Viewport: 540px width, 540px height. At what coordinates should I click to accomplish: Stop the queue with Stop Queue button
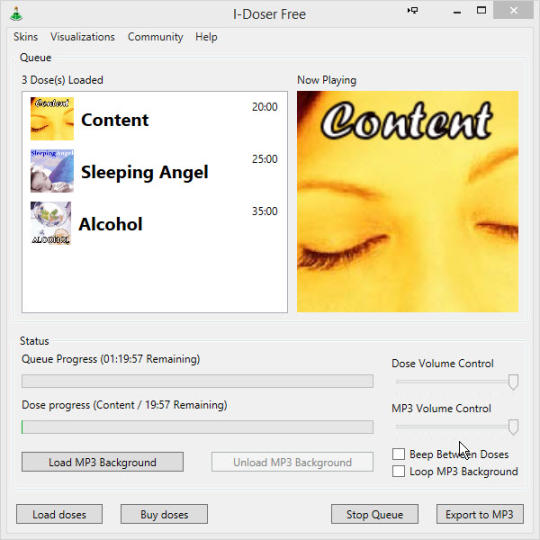click(375, 514)
